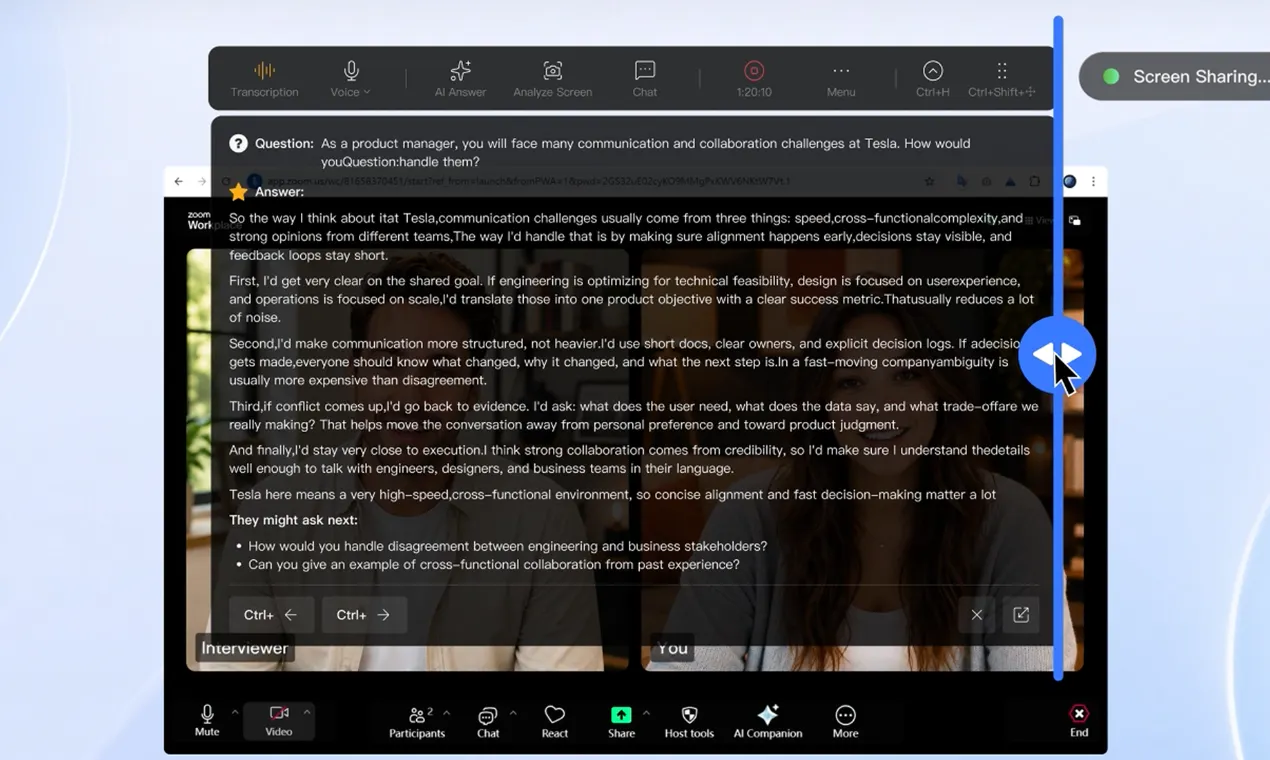Image resolution: width=1270 pixels, height=760 pixels.
Task: Mute the microphone in Zoom
Action: [207, 720]
